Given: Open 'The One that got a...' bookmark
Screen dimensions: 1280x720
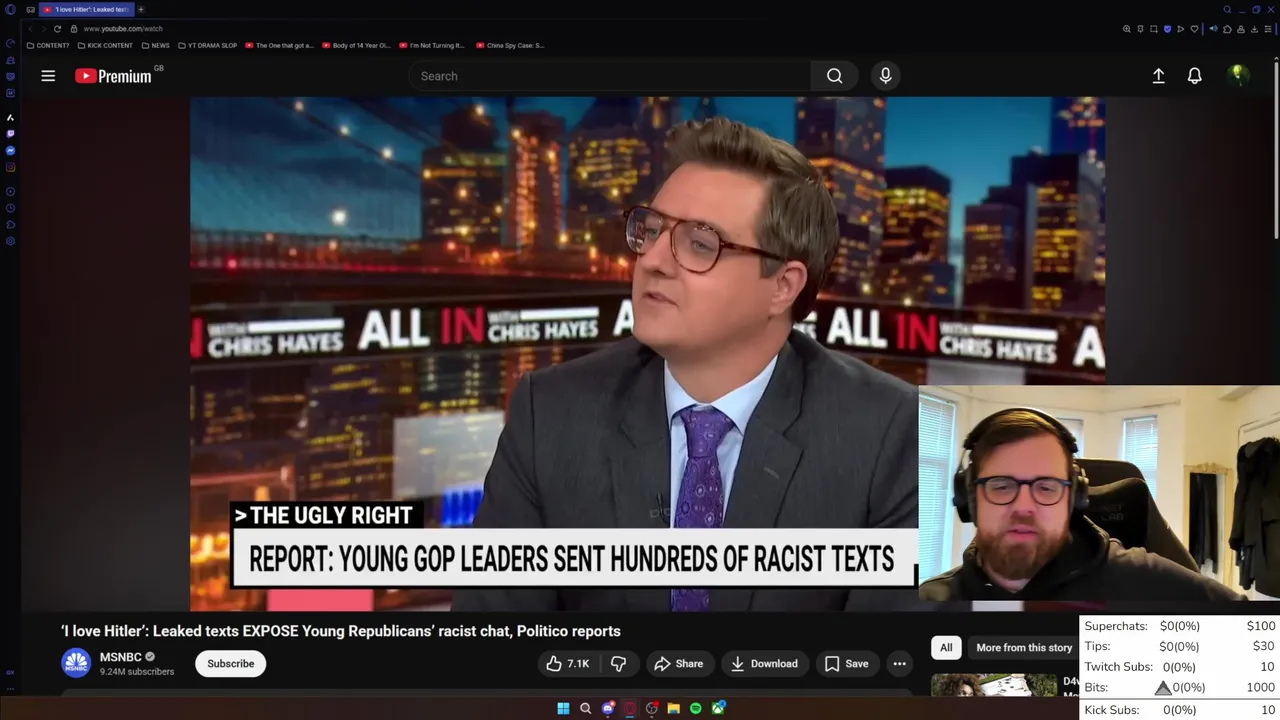Looking at the screenshot, I should pyautogui.click(x=280, y=45).
